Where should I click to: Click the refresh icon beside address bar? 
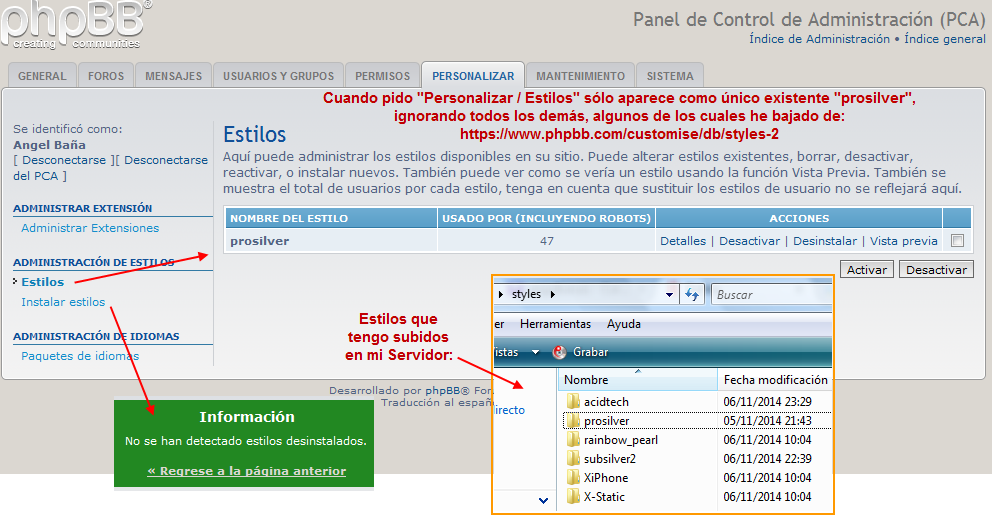coord(692,295)
